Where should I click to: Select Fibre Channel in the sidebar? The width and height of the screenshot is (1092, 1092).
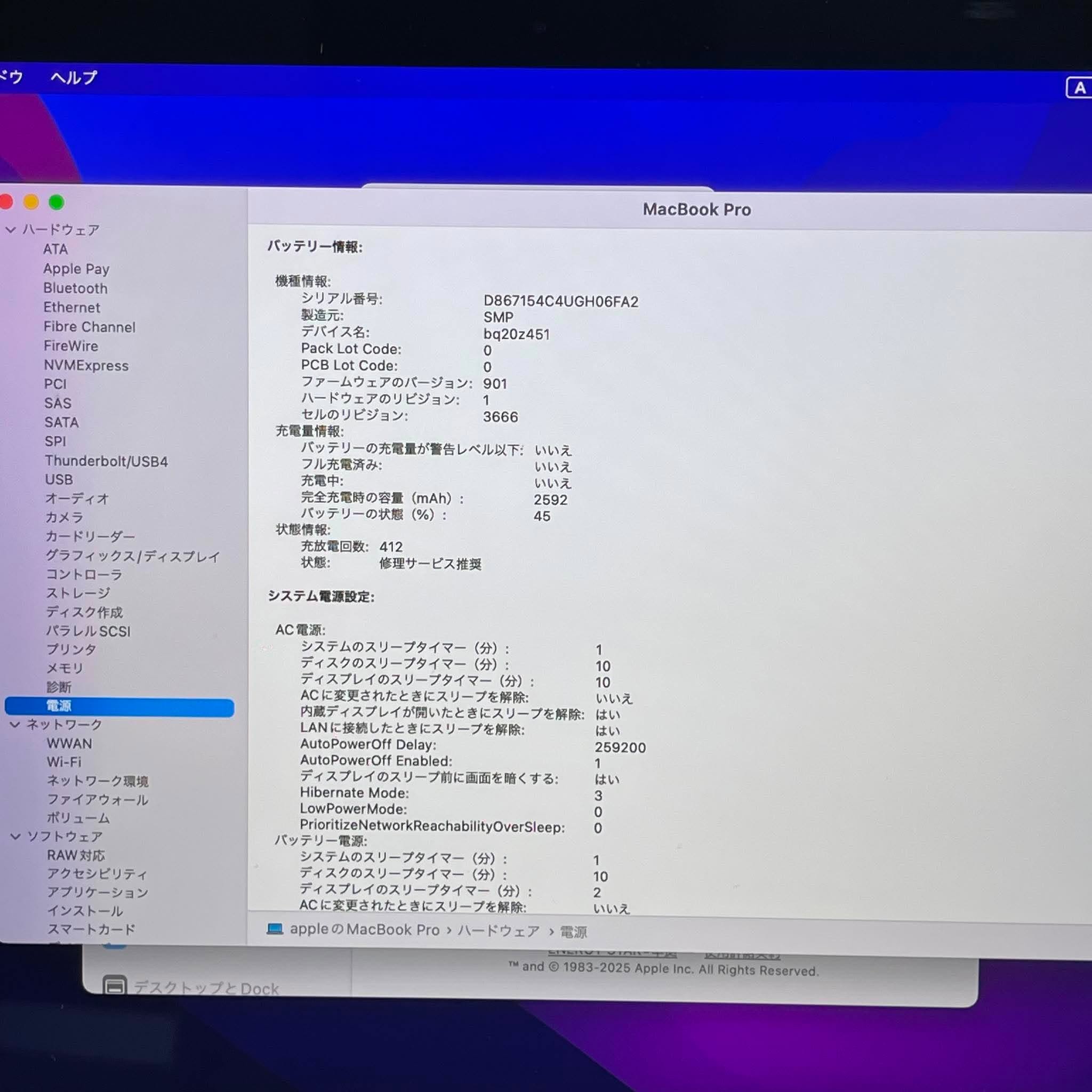[x=89, y=327]
